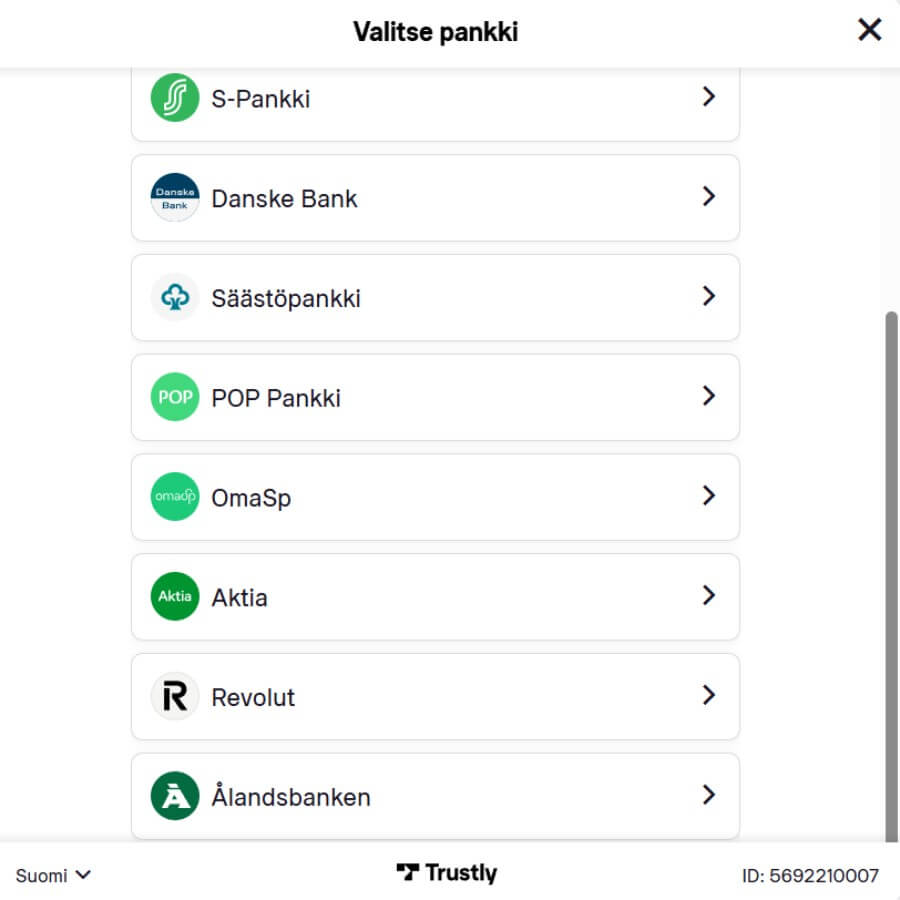Click the S-Pankki green logo icon

[x=175, y=98]
